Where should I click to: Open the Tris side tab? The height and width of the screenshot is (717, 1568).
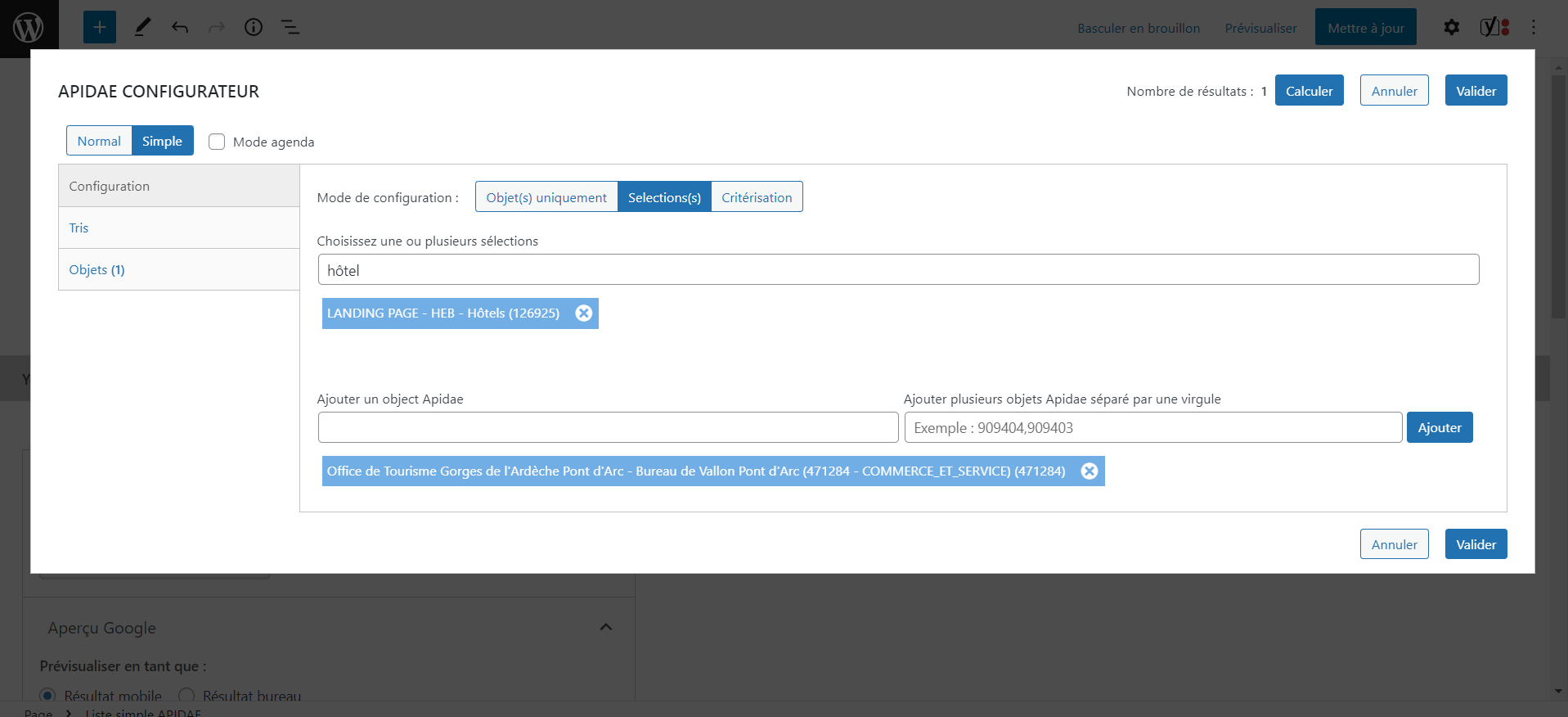pos(179,228)
